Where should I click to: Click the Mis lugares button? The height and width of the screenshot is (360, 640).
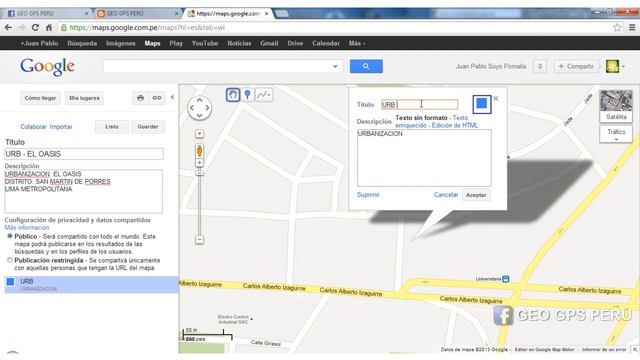click(84, 98)
